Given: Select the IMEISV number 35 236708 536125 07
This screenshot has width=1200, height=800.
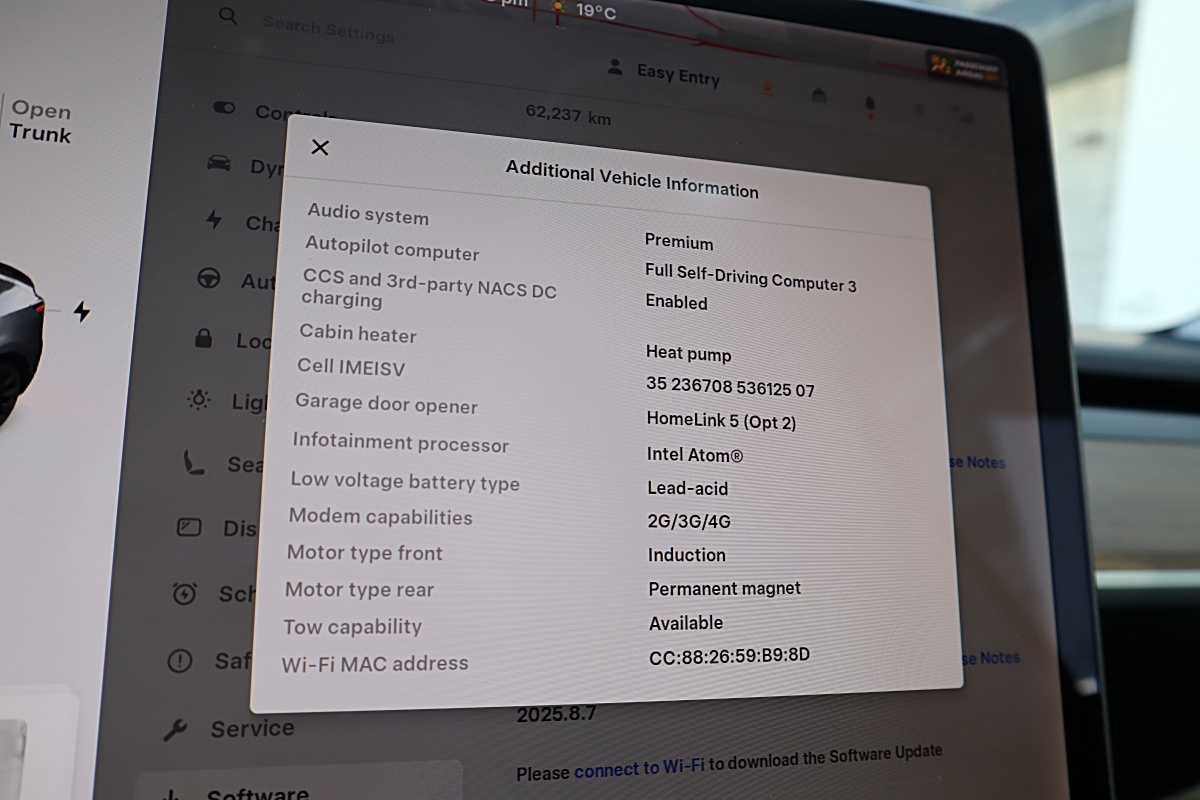Looking at the screenshot, I should [x=731, y=388].
